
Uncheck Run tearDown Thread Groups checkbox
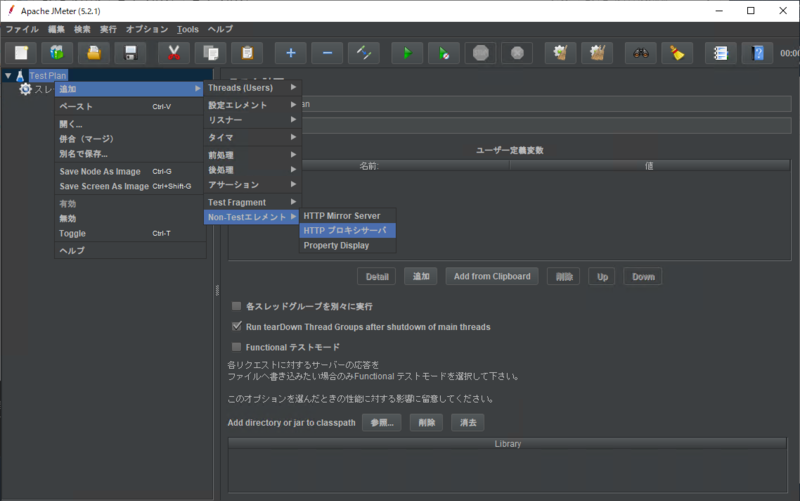[x=236, y=327]
